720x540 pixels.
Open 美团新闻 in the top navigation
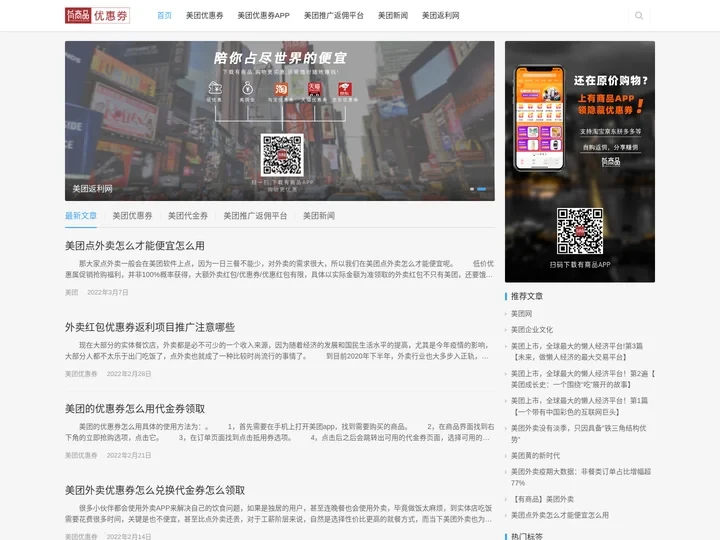click(x=393, y=16)
